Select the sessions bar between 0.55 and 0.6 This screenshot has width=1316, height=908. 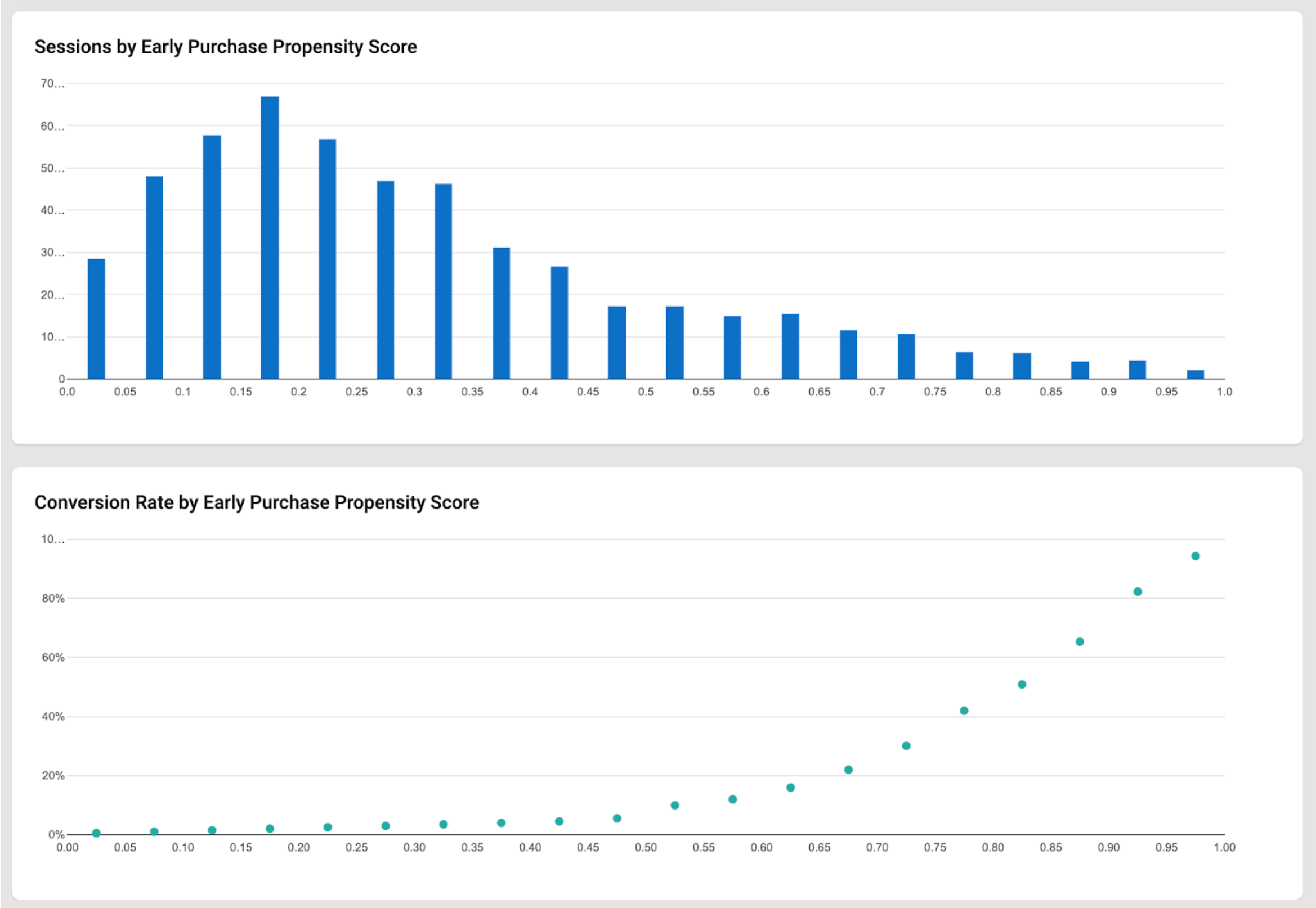[732, 348]
